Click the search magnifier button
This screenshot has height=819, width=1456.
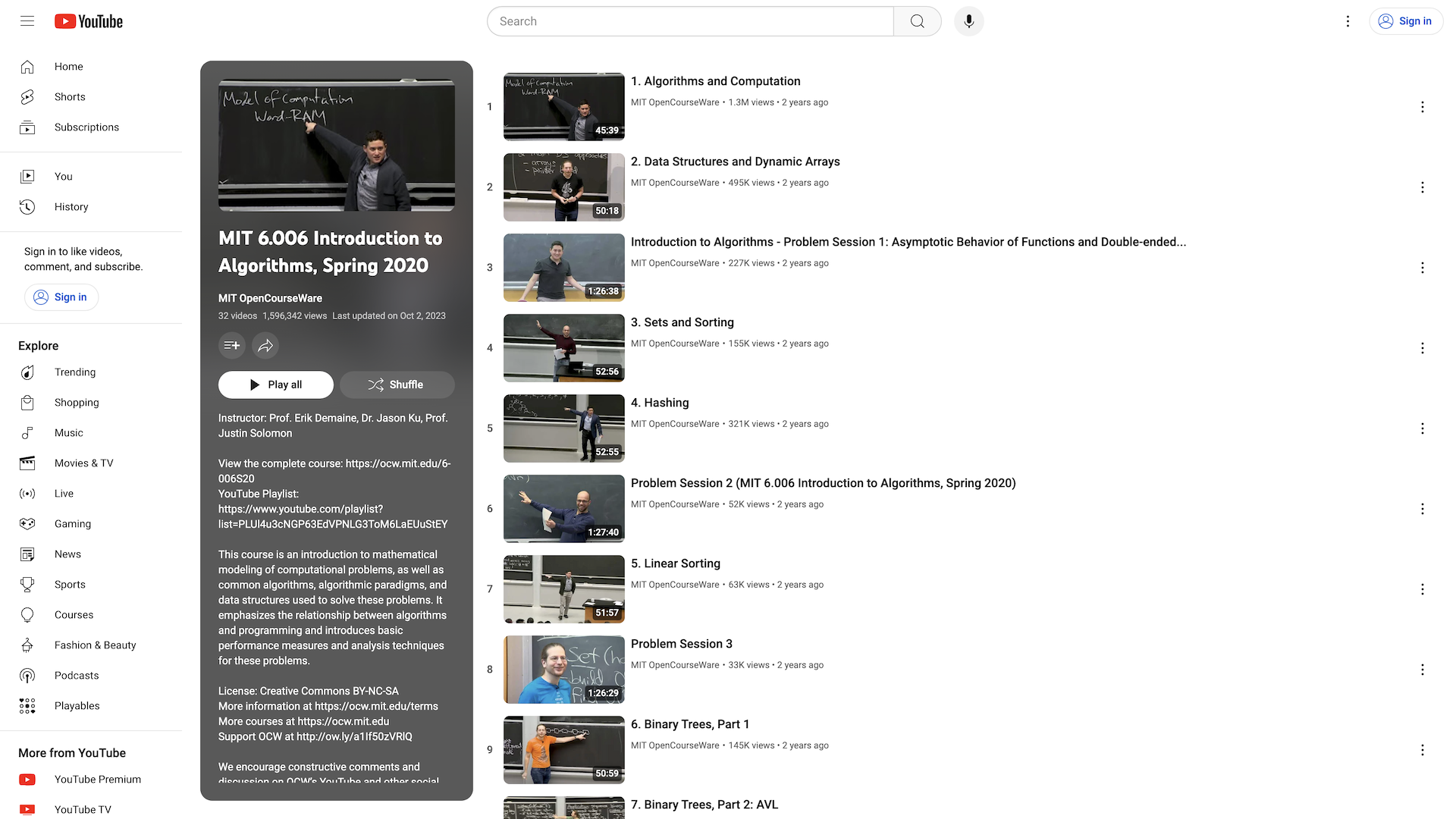918,21
